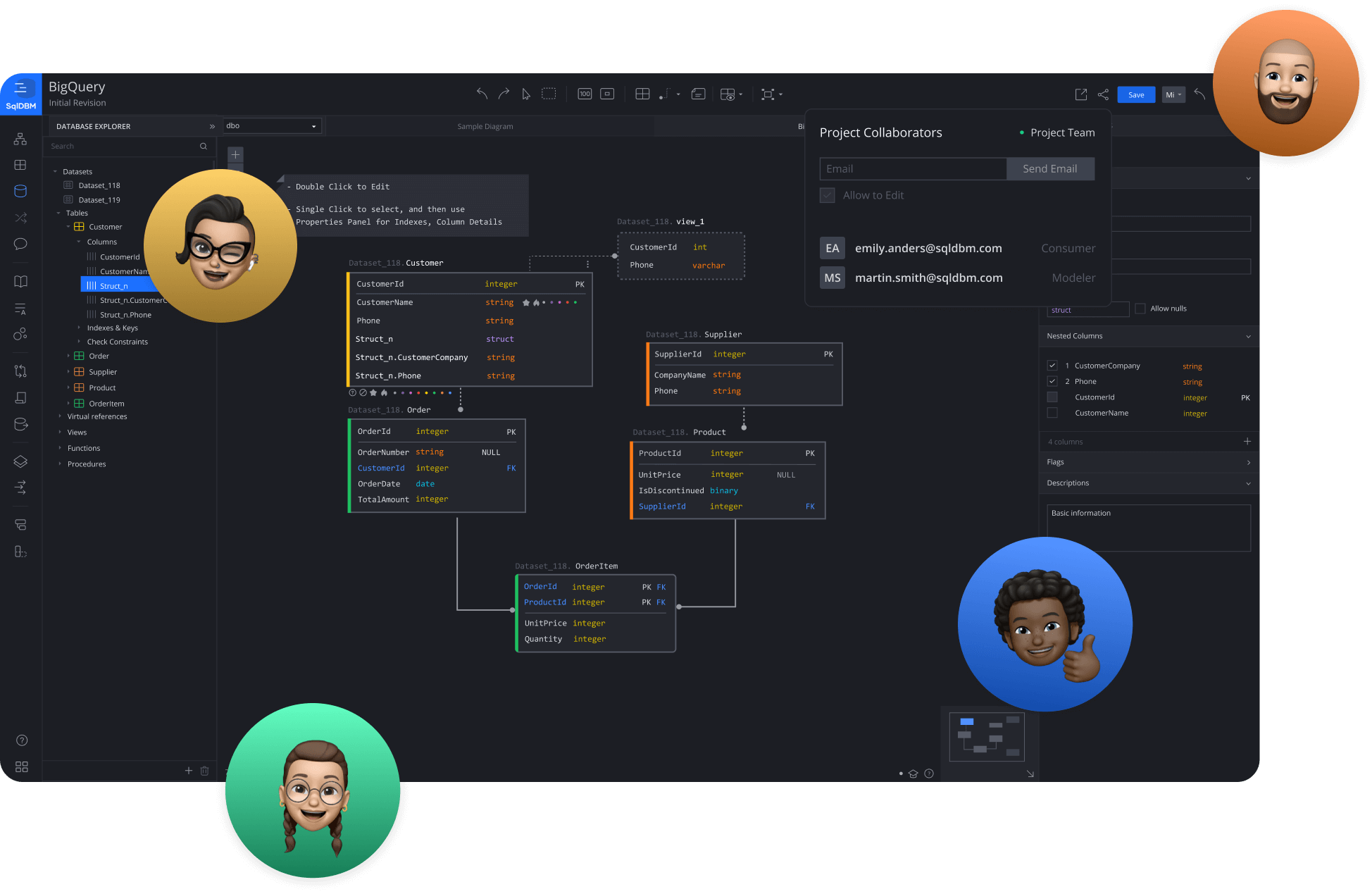The height and width of the screenshot is (894, 1372).
Task: Open the comments speech bubble icon
Action: (20, 244)
